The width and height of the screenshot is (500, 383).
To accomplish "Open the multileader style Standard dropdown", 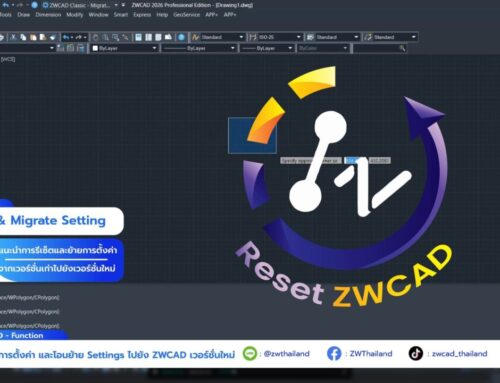I will pyautogui.click(x=414, y=37).
